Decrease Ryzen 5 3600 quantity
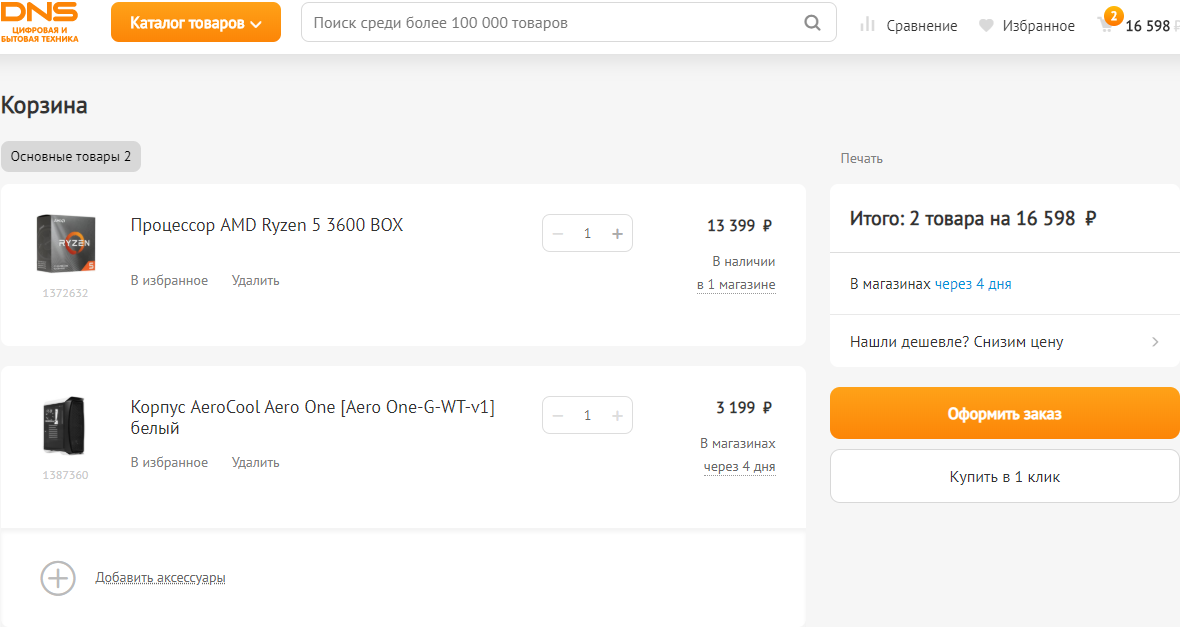This screenshot has height=627, width=1180. coord(558,234)
